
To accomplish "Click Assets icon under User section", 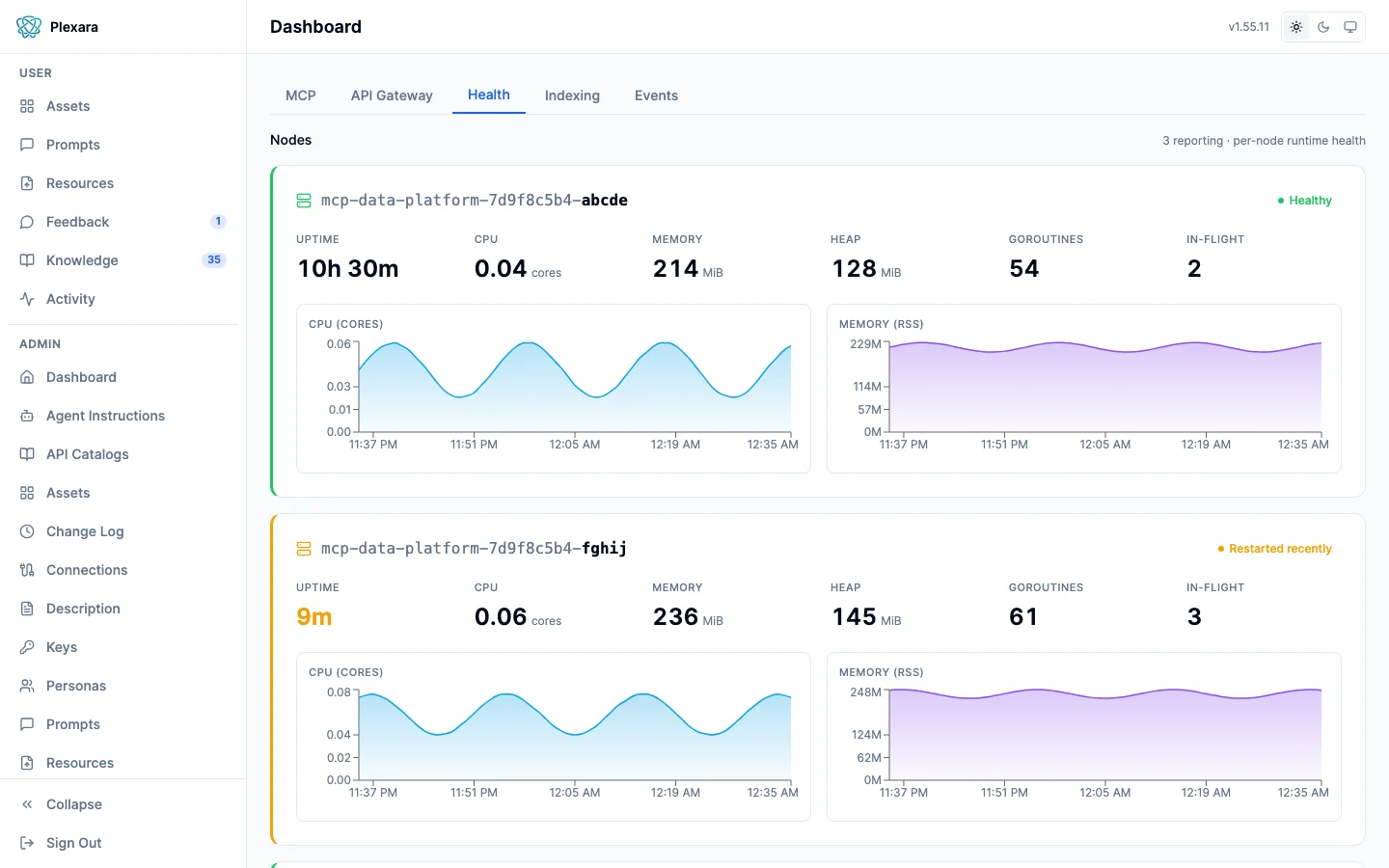I will point(27,106).
